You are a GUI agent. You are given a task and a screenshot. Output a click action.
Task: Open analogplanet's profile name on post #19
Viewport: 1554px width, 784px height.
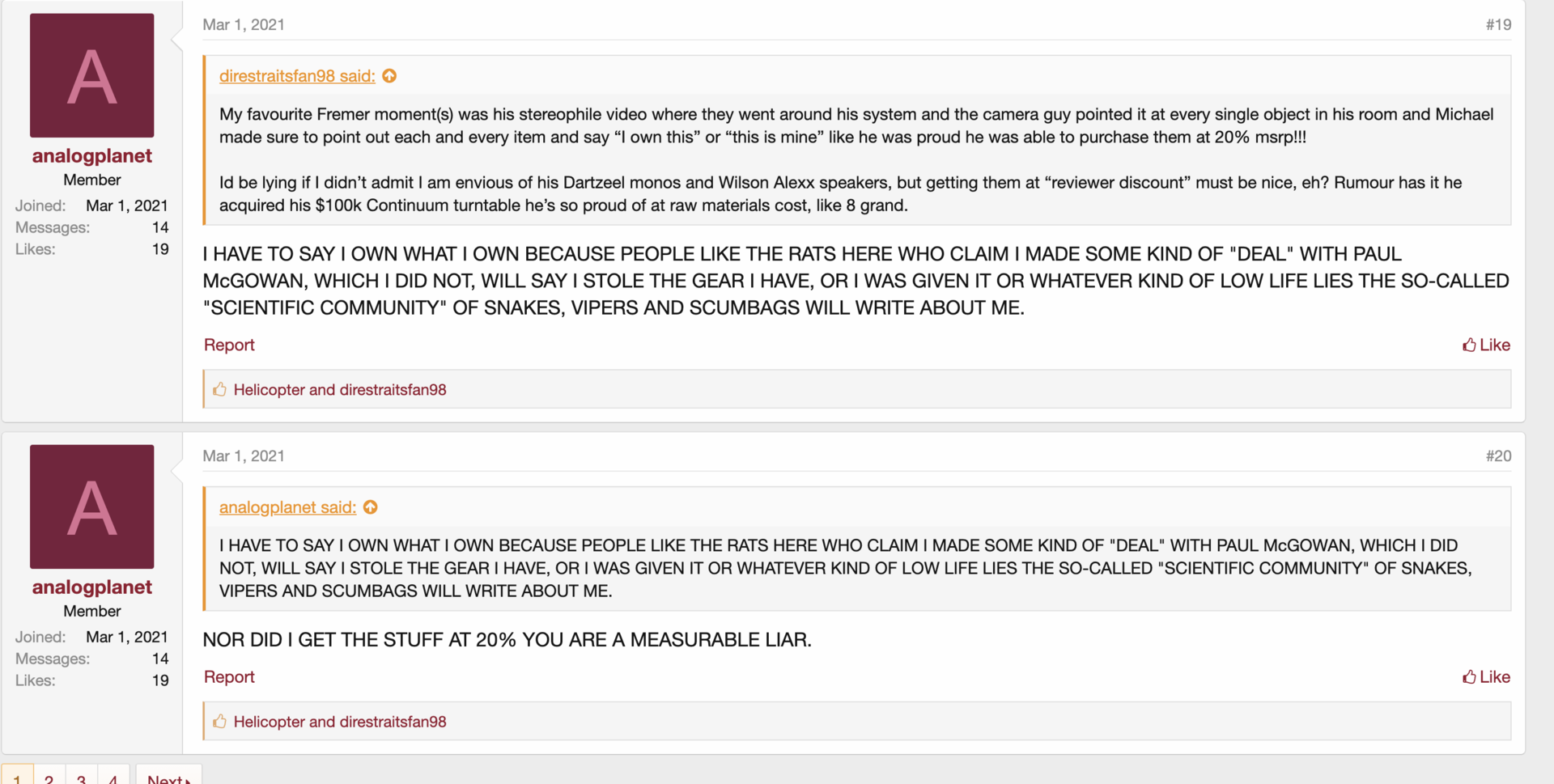tap(92, 156)
